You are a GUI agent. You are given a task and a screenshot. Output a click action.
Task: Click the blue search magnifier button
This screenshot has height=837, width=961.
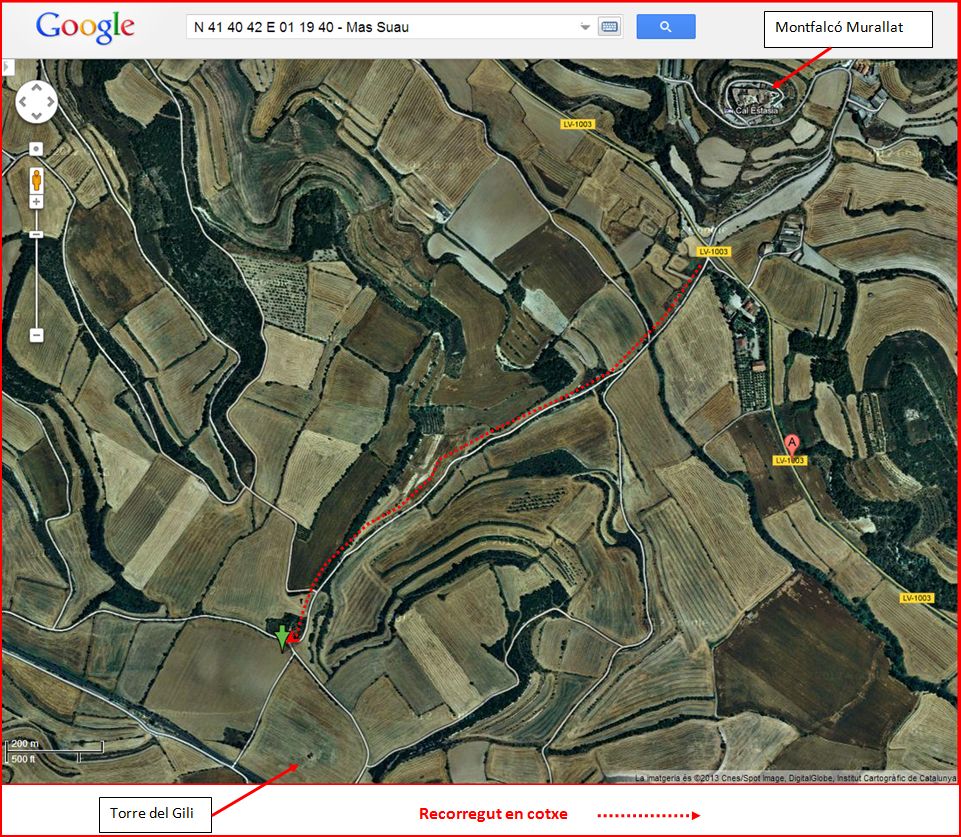tap(665, 27)
